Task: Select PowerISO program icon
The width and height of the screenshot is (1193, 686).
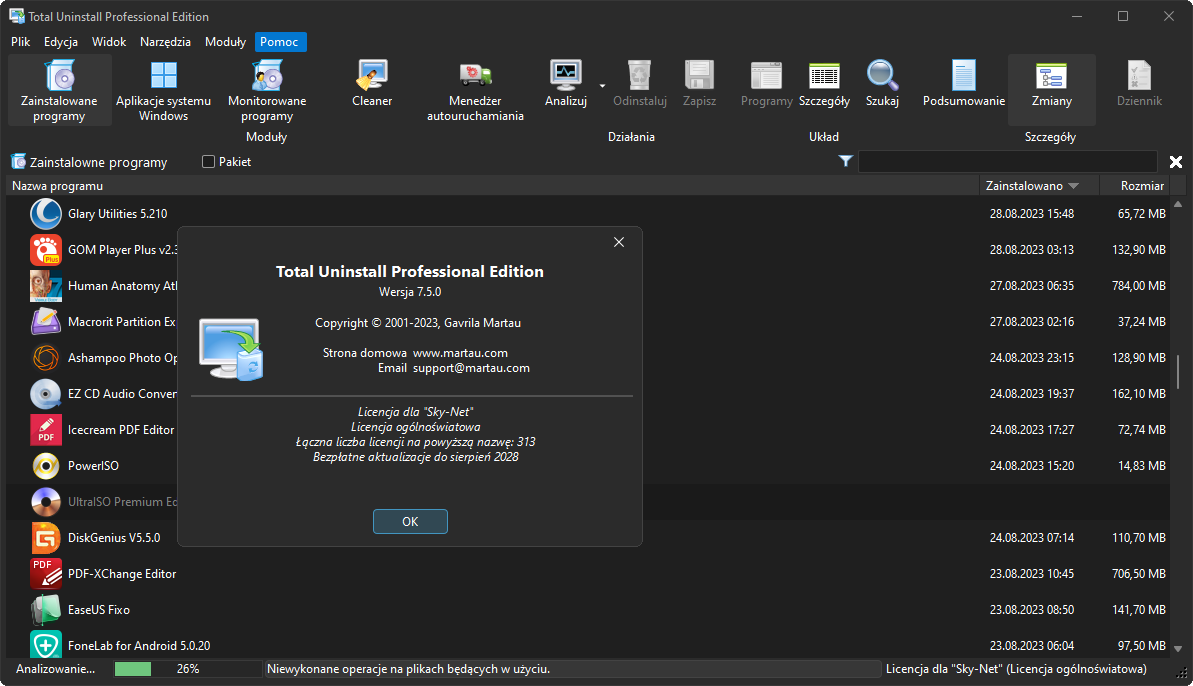Action: pos(46,465)
